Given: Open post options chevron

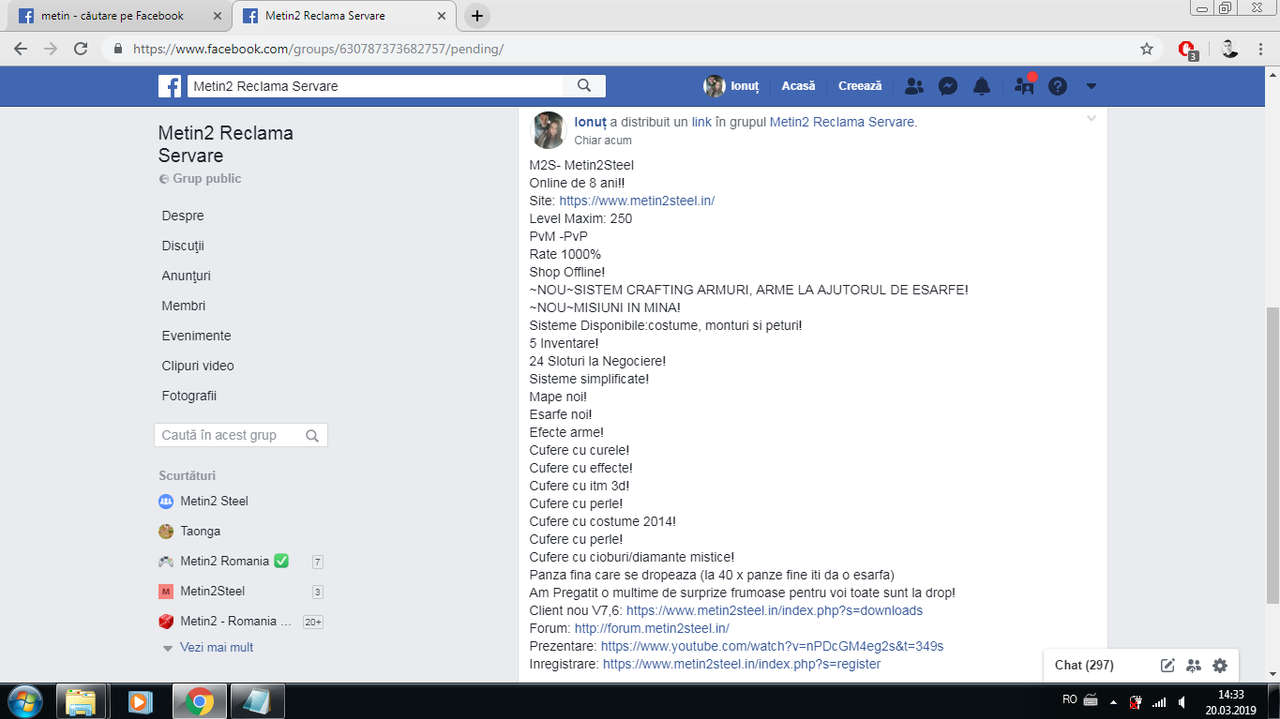Looking at the screenshot, I should click(1091, 120).
